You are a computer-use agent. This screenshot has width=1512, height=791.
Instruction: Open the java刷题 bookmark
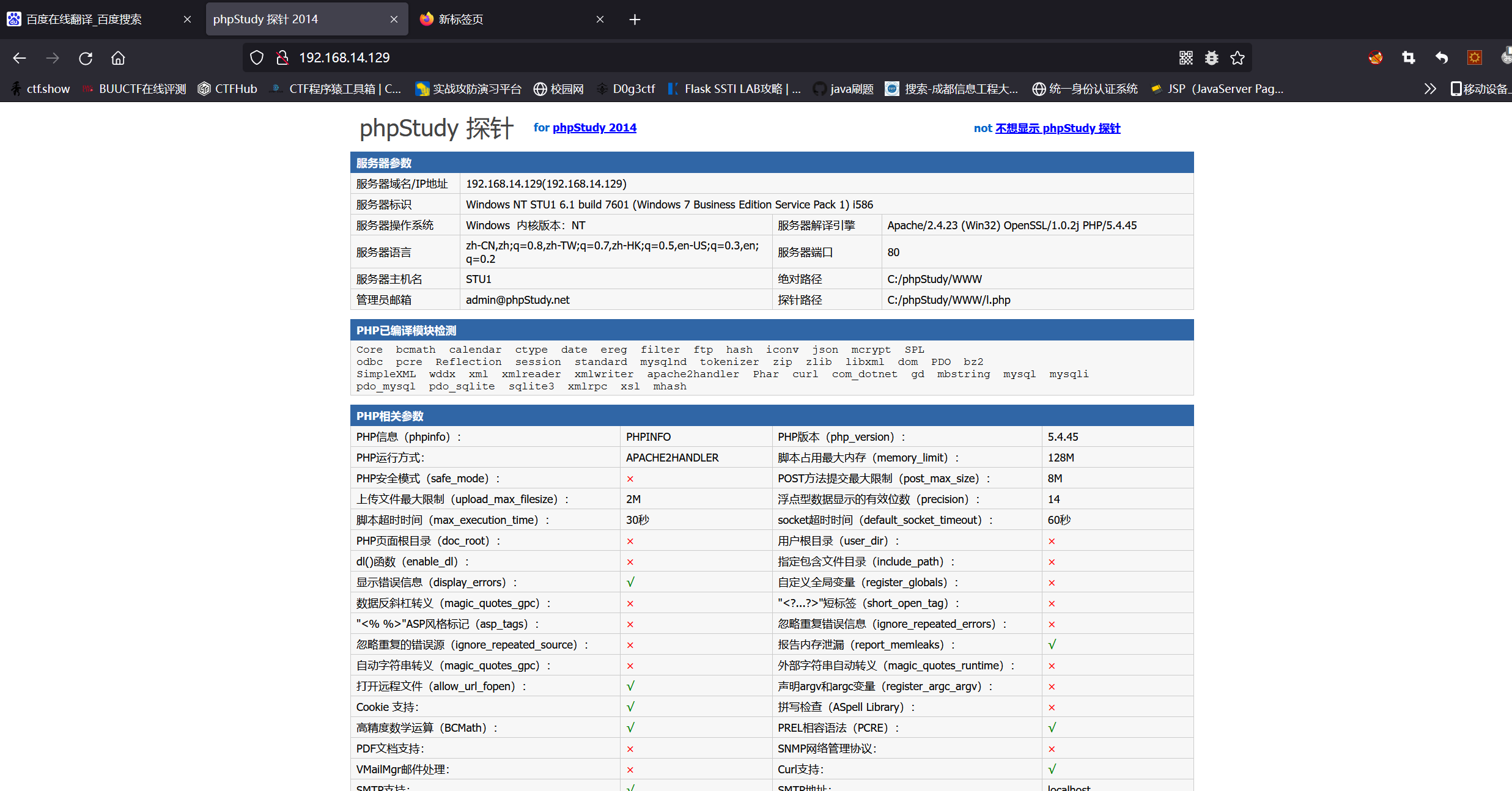843,89
